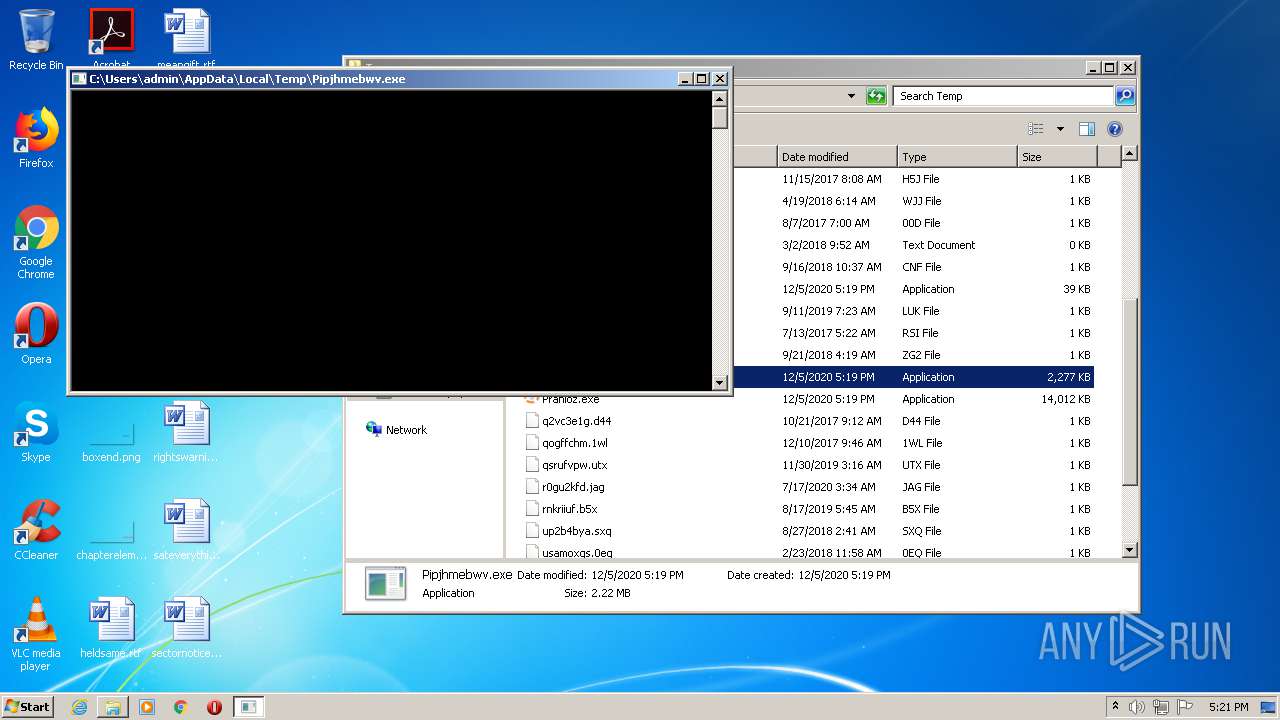Click the file list scrollbar up arrow
This screenshot has height=720, width=1280.
tap(1129, 154)
